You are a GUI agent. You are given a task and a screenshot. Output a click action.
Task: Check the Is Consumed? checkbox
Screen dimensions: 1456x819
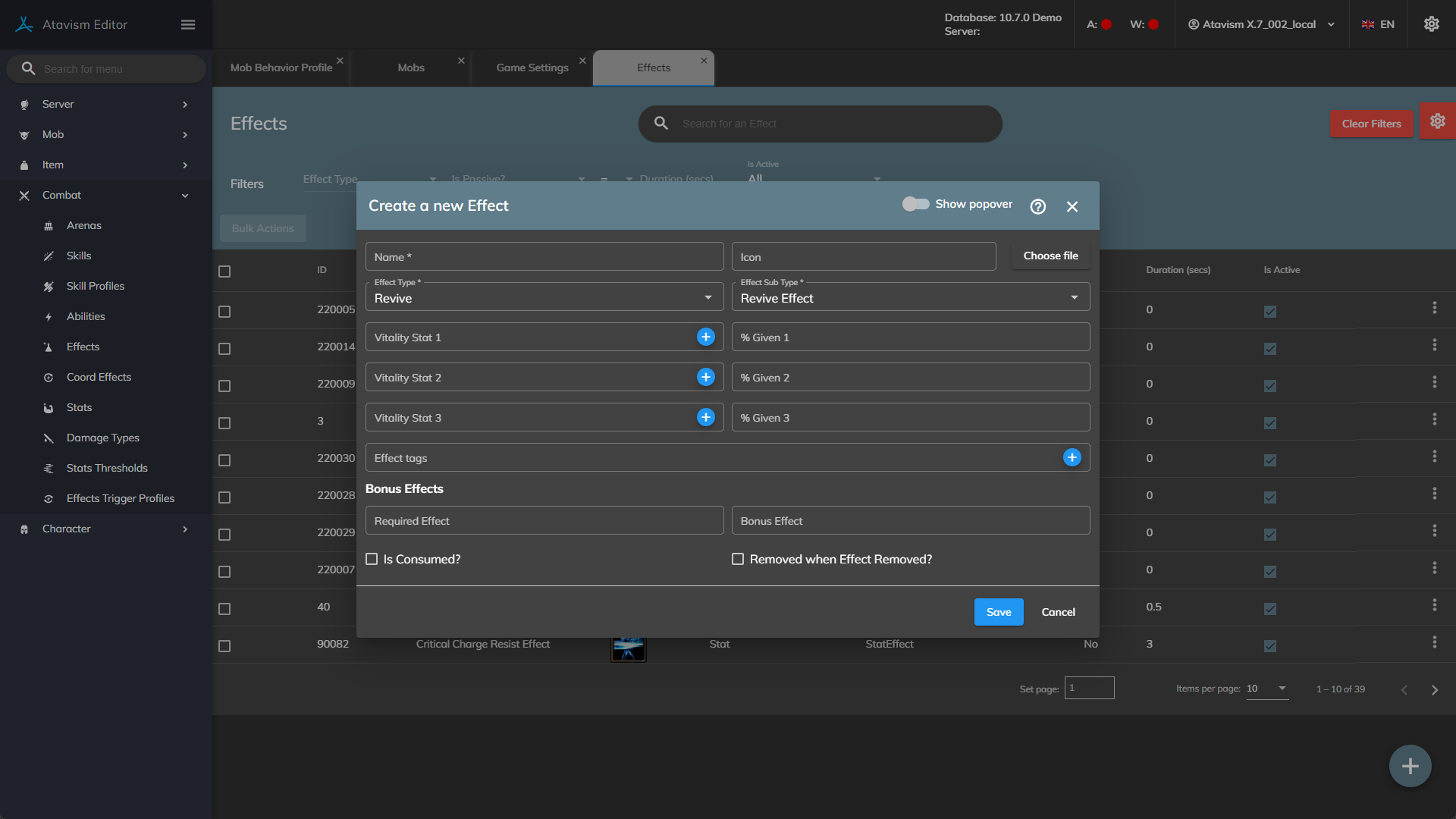[372, 559]
